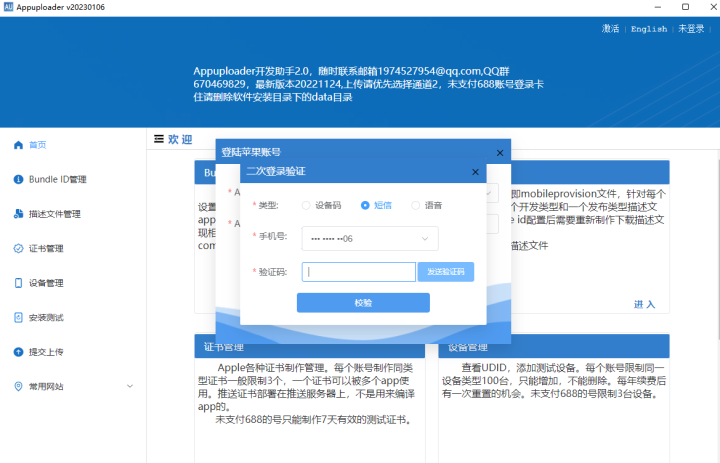
Task: Click the 提交上传 upload icon
Action: [x=18, y=352]
